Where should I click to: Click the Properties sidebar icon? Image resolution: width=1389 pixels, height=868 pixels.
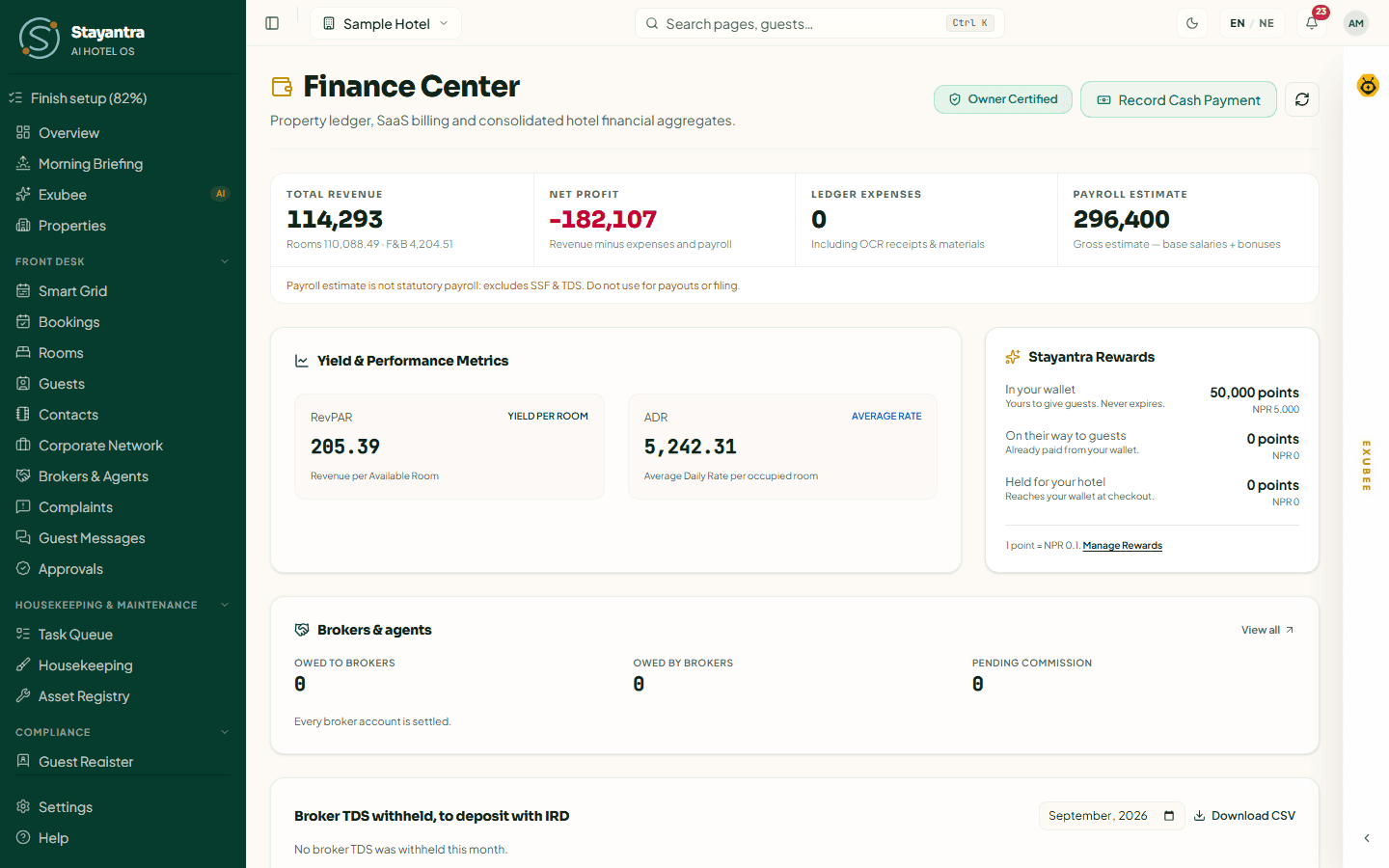pos(23,225)
